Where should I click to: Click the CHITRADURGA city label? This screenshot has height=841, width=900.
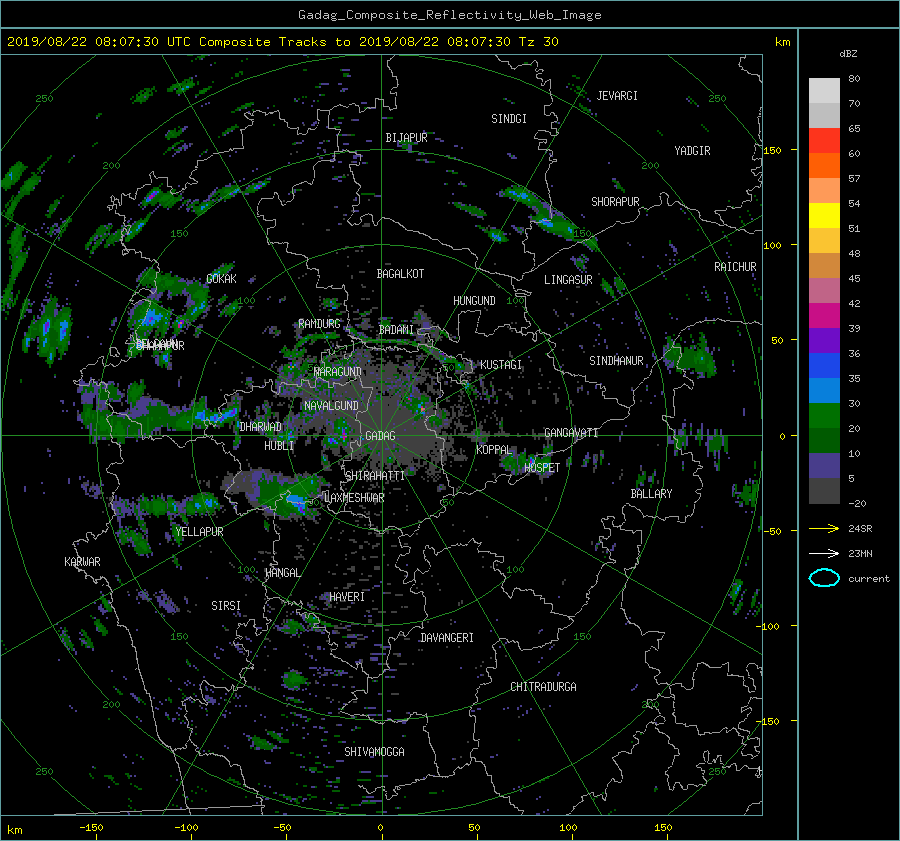click(543, 687)
